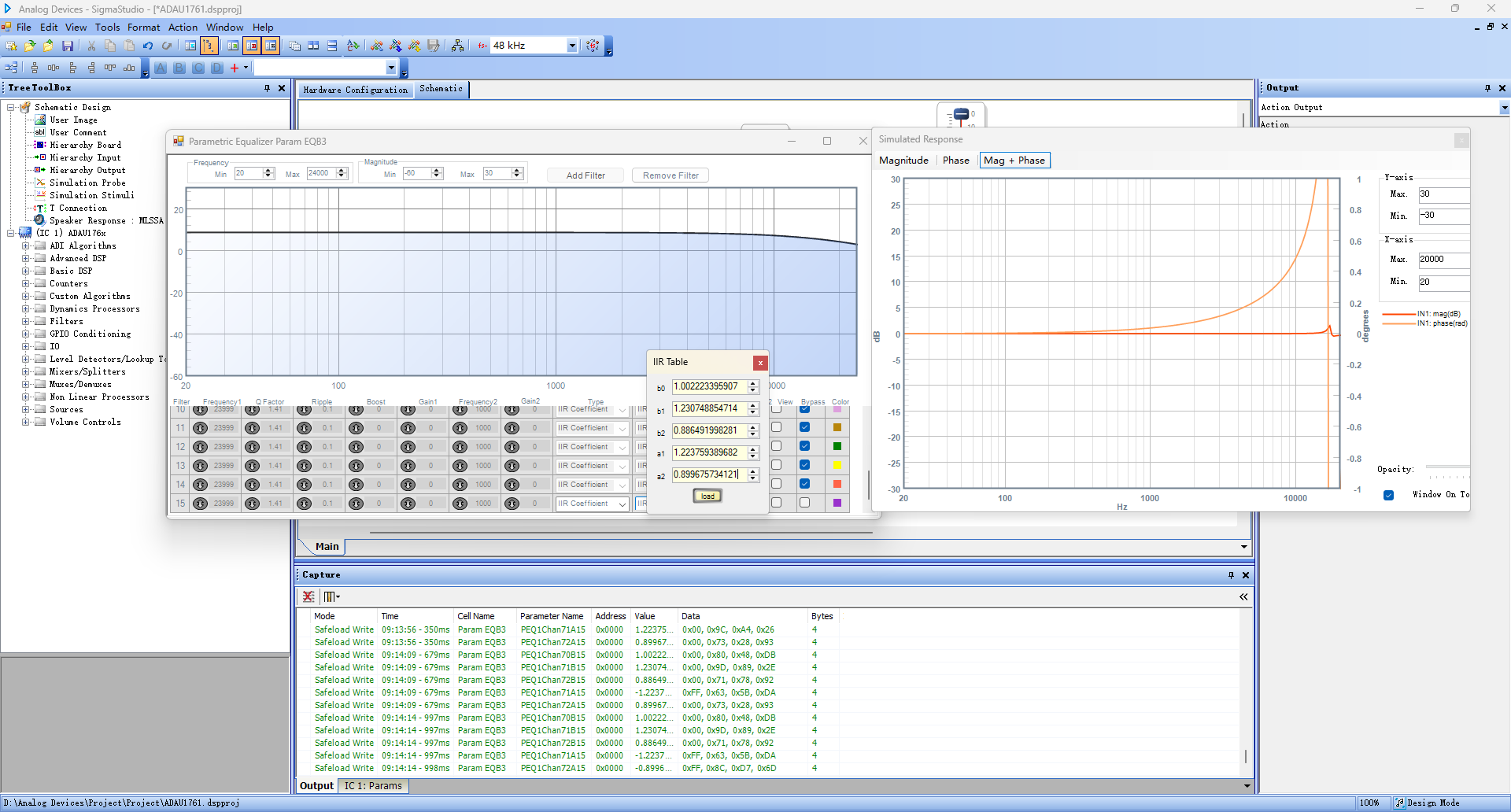Click the Clear capture window icon
This screenshot has width=1511, height=812.
point(308,596)
